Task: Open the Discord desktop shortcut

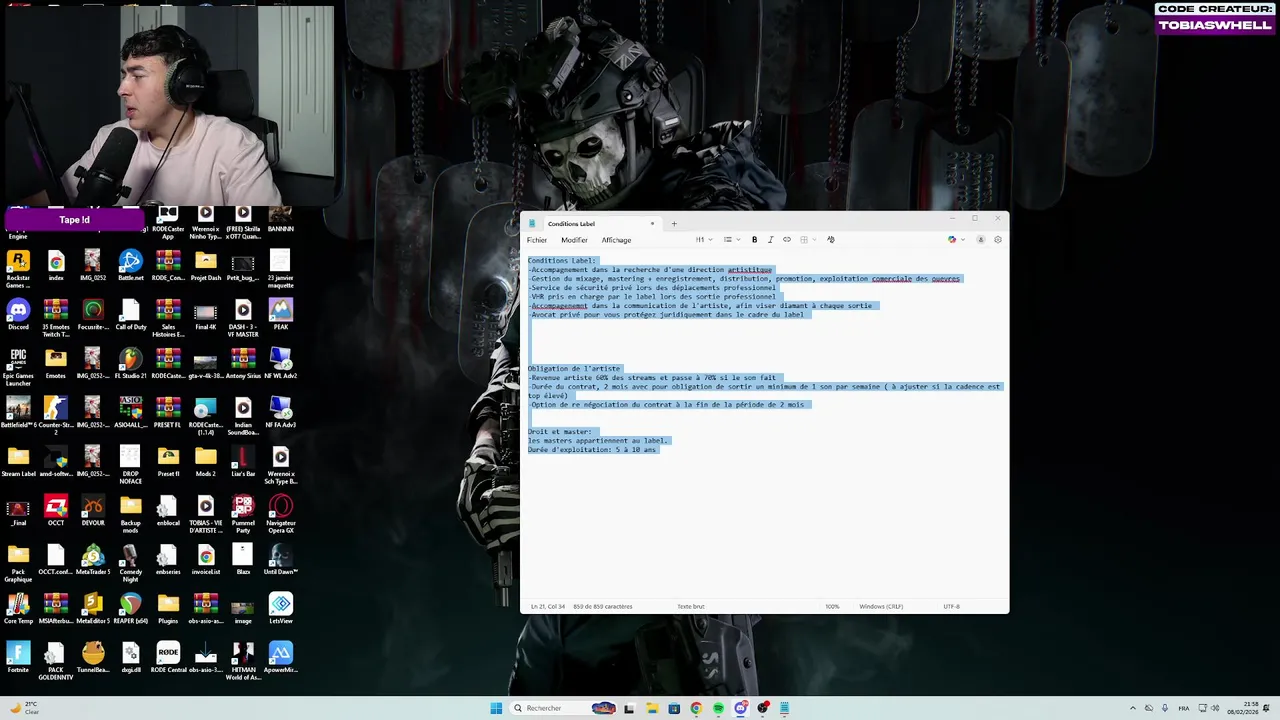Action: coord(18,315)
